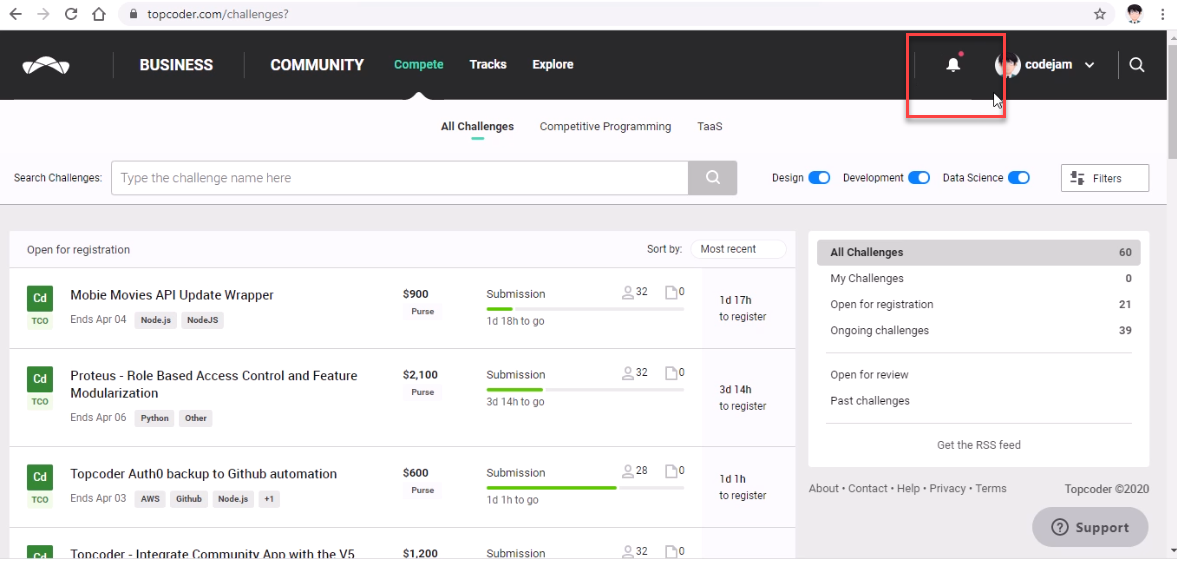Click the +1 more tags button

click(269, 498)
